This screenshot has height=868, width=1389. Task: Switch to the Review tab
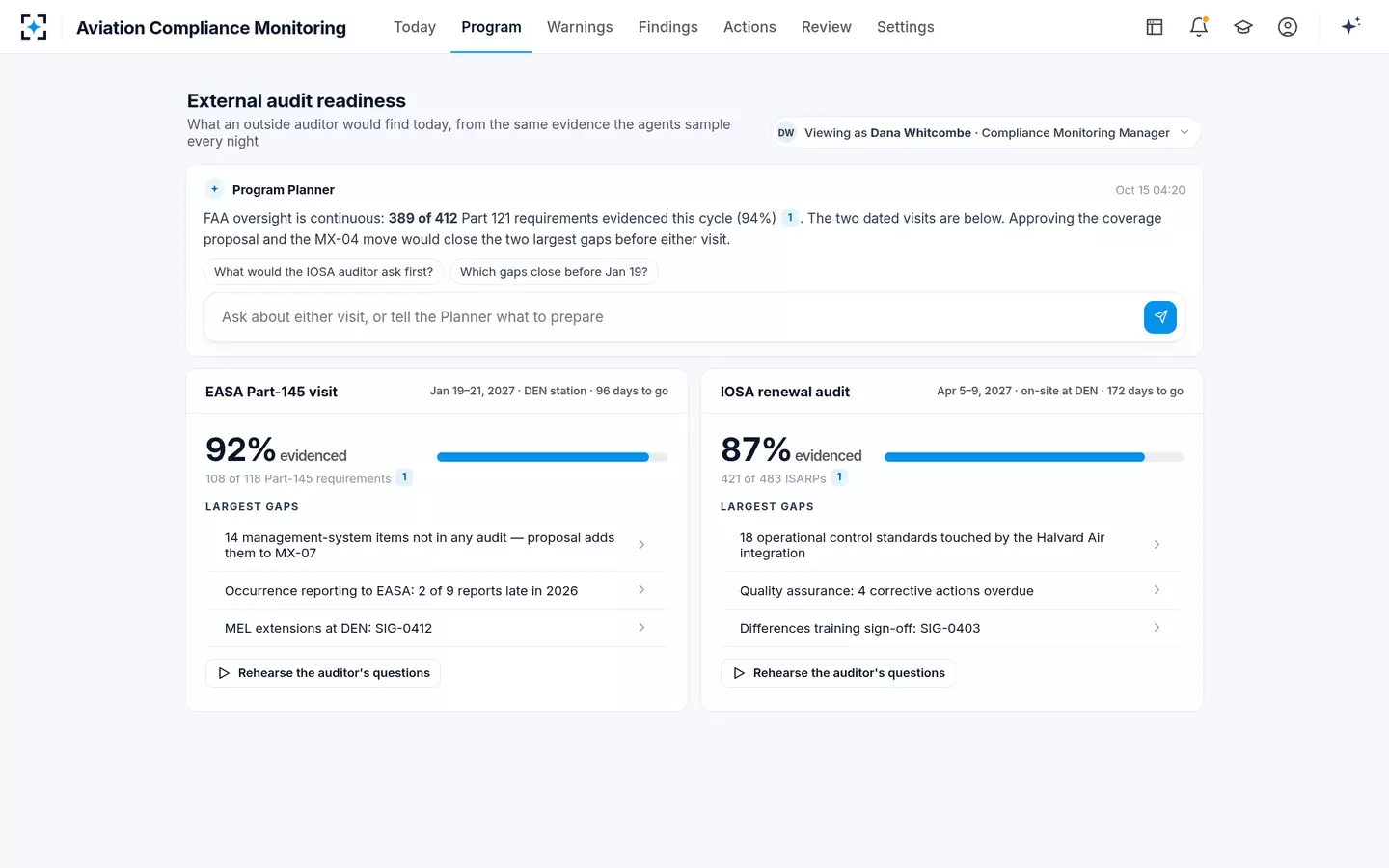(827, 27)
